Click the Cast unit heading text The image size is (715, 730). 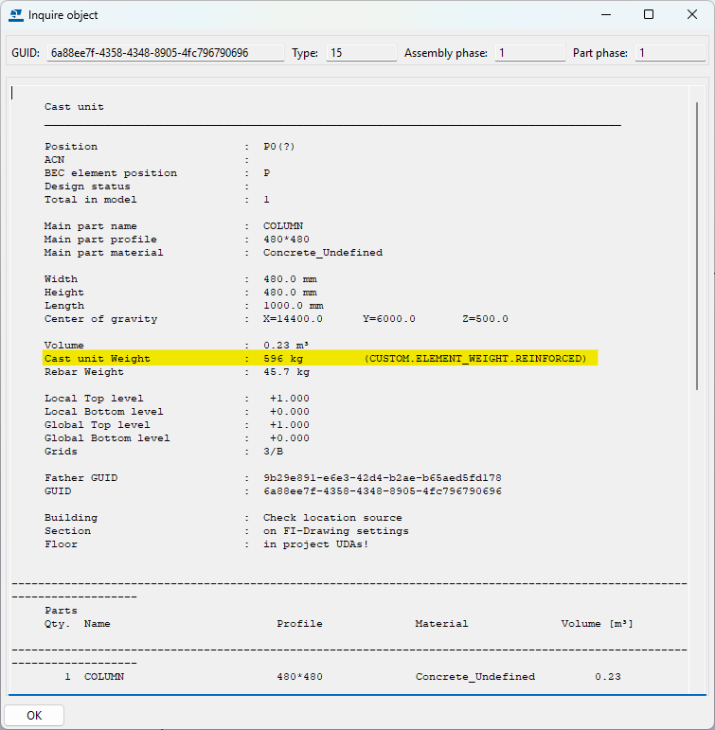coord(74,107)
